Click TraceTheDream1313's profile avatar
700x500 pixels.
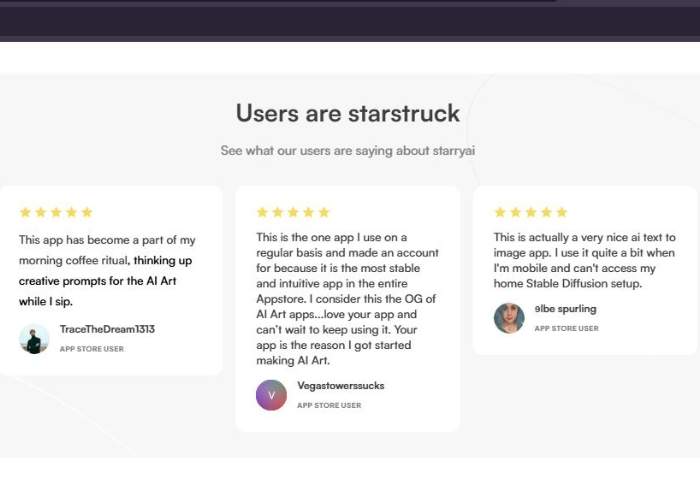(x=34, y=339)
